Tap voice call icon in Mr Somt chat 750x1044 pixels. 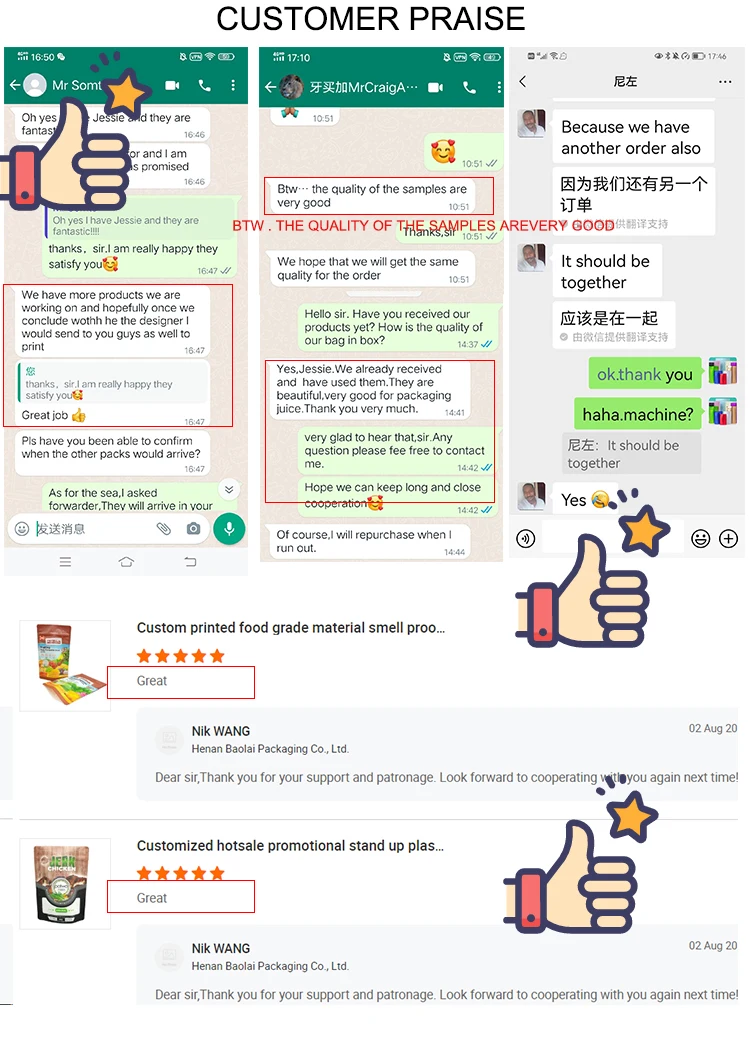point(204,85)
